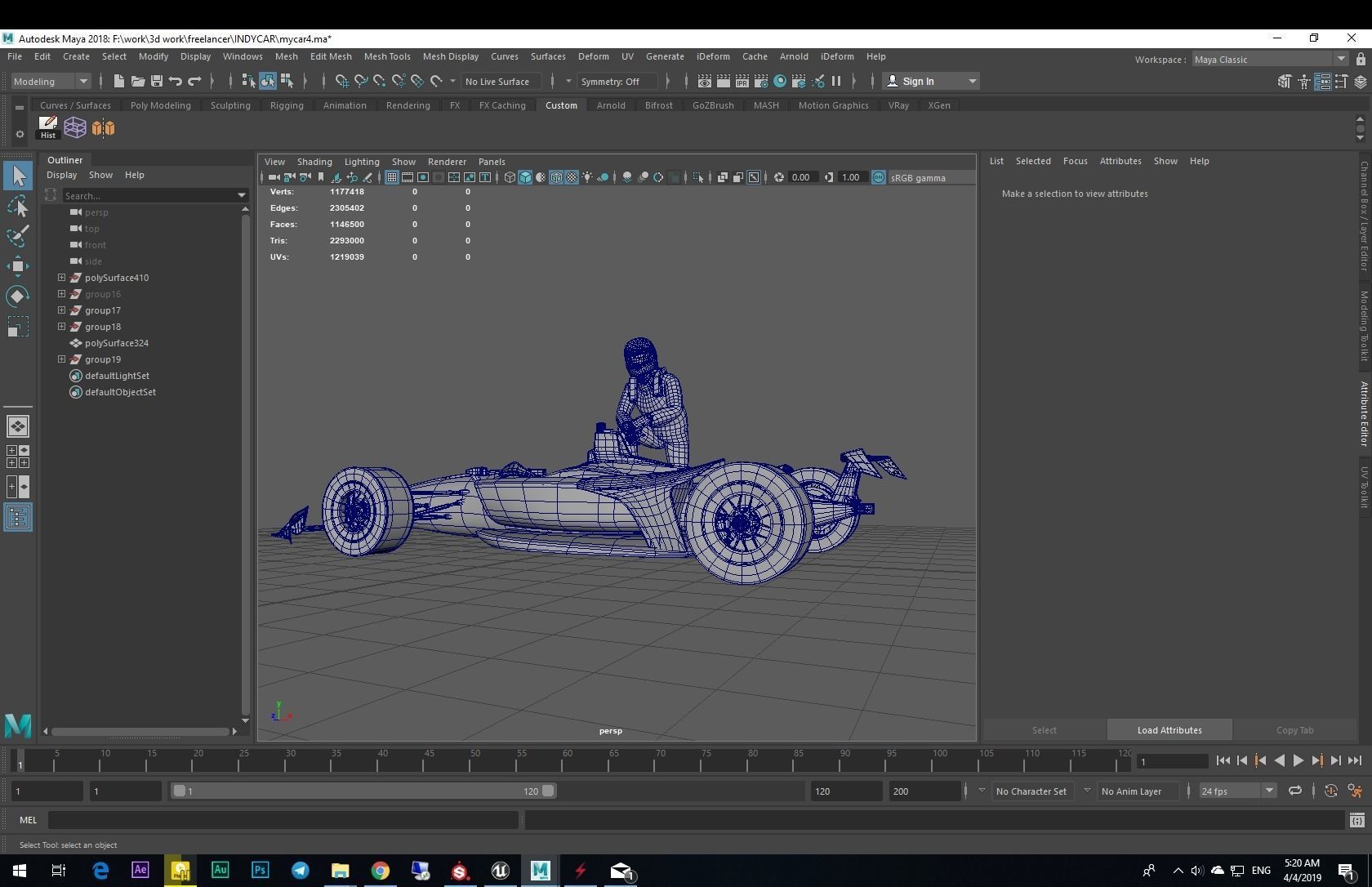
Task: Open the Mesh Tools menu
Action: [387, 56]
